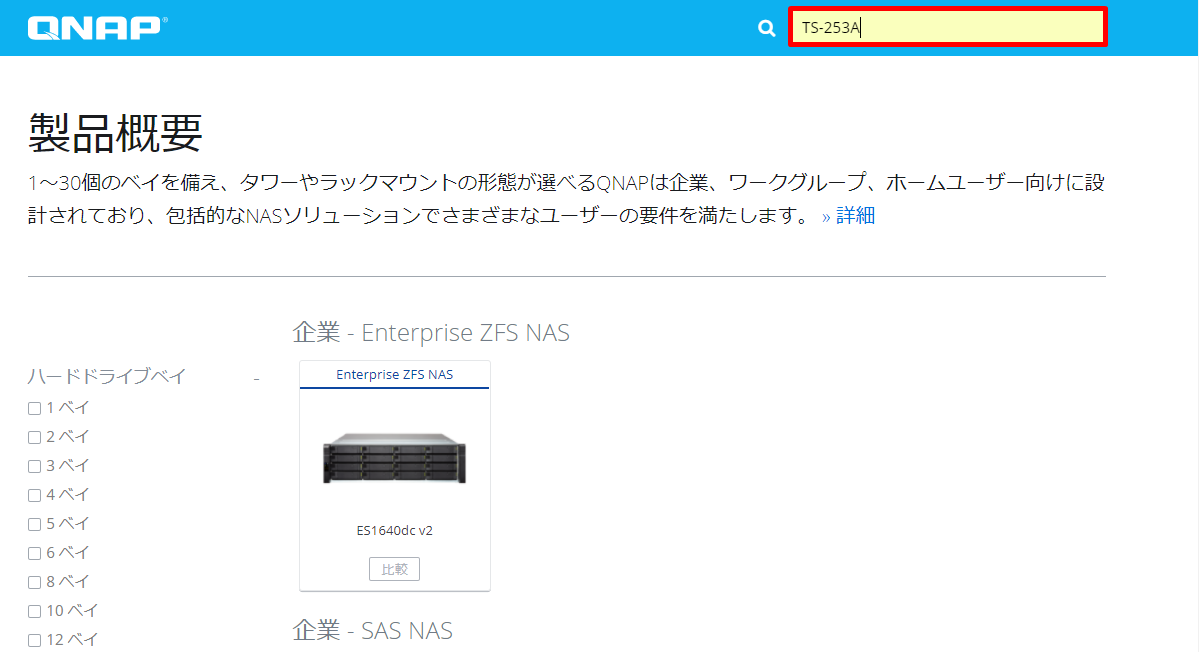Screen dimensions: 1199x652
Task: Check the 8 ベイ checkbox
Action: (34, 583)
